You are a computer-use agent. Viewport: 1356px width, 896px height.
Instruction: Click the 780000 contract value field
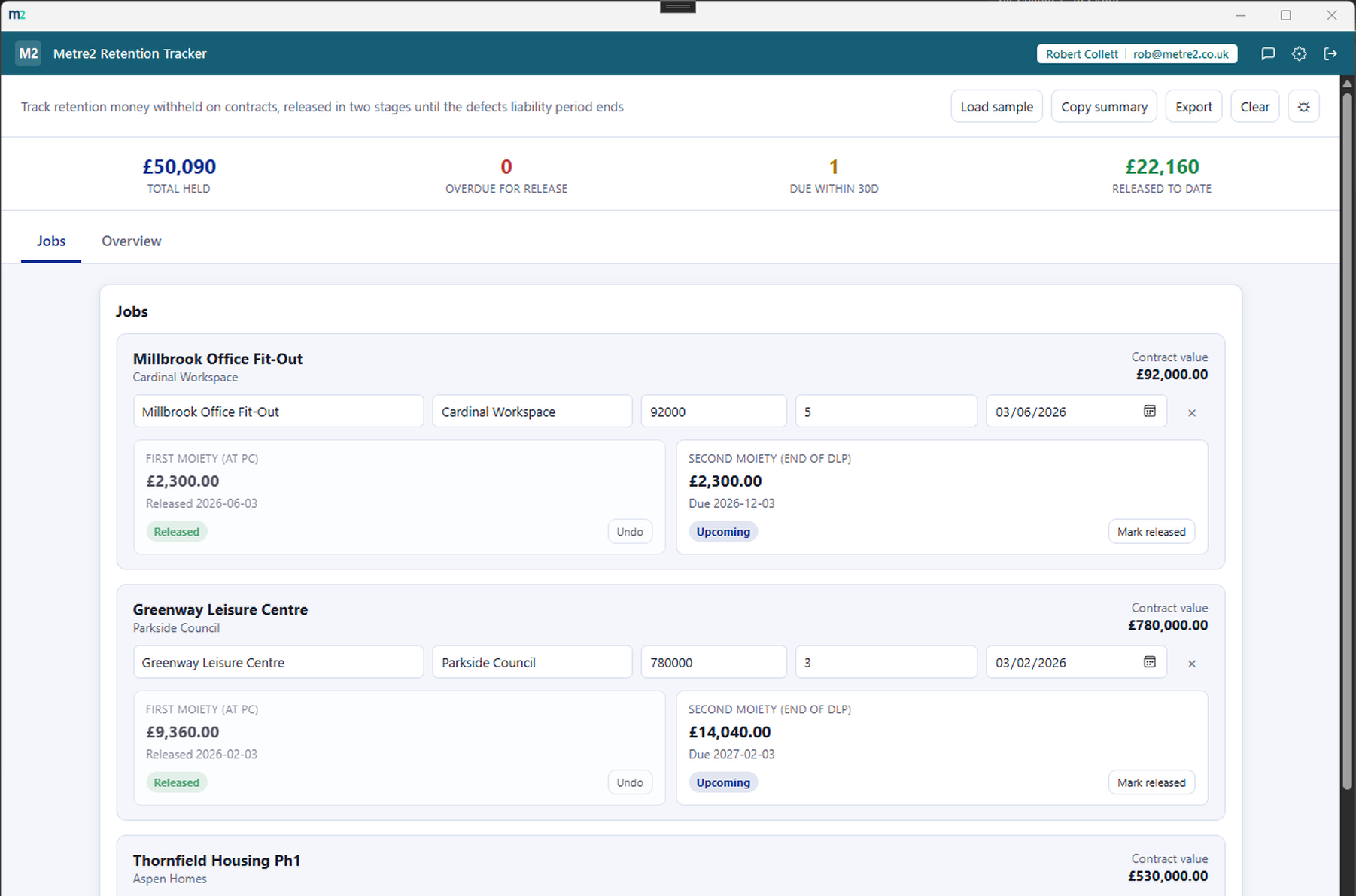713,663
